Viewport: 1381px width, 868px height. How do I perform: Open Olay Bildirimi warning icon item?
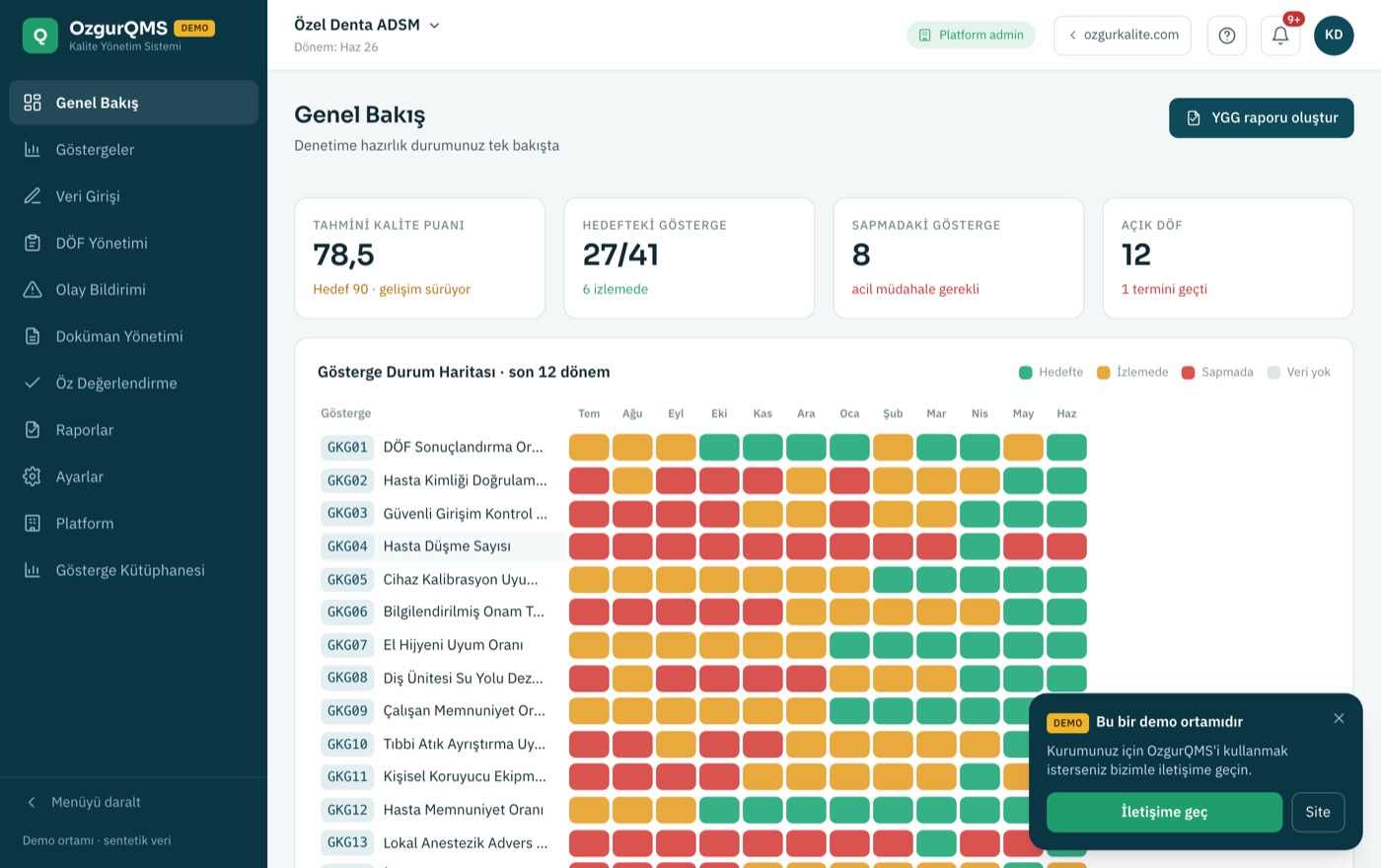[x=33, y=289]
